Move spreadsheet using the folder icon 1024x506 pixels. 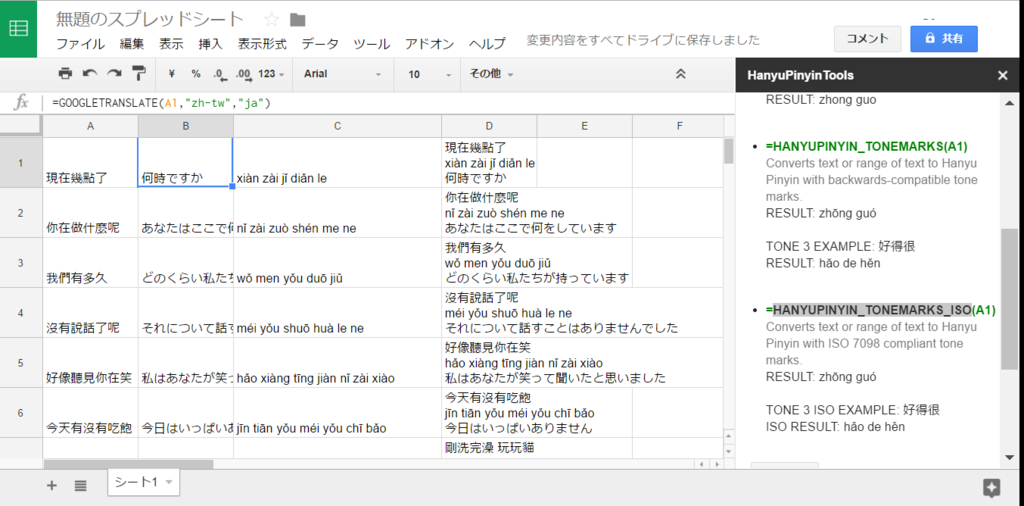[x=298, y=20]
